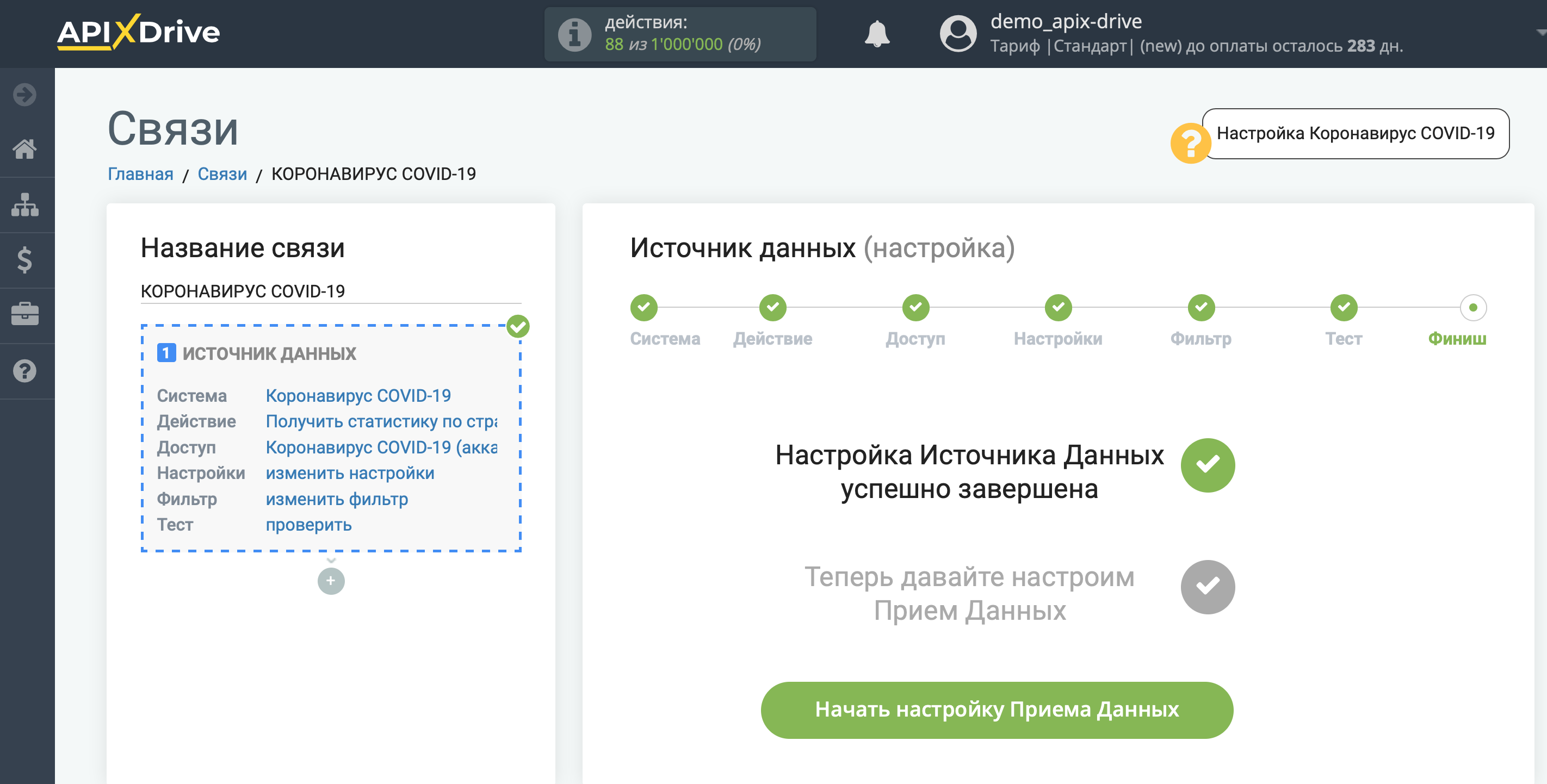Add a new block with plus icon
This screenshot has width=1547, height=784.
pos(331,581)
